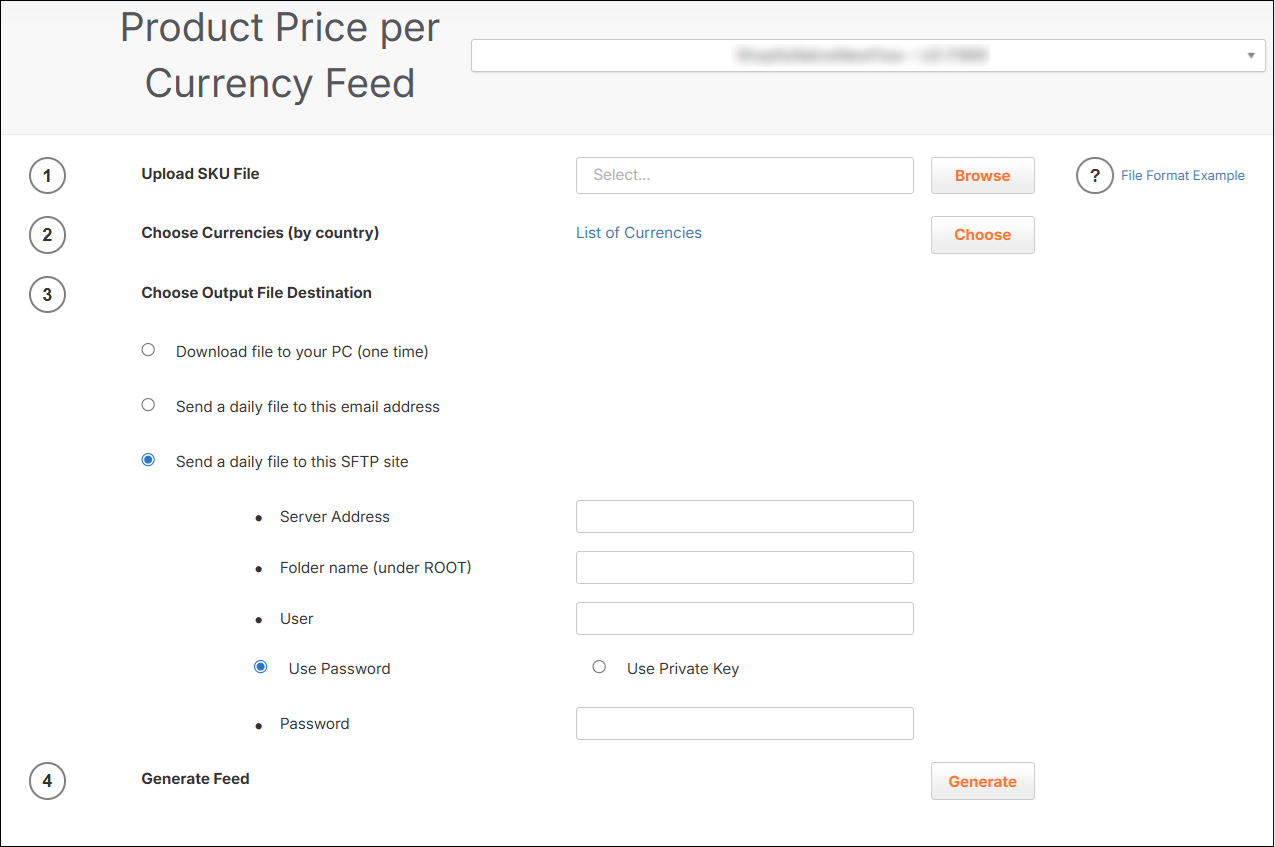The width and height of the screenshot is (1275, 847).
Task: Open the File Format Example link
Action: point(1182,176)
